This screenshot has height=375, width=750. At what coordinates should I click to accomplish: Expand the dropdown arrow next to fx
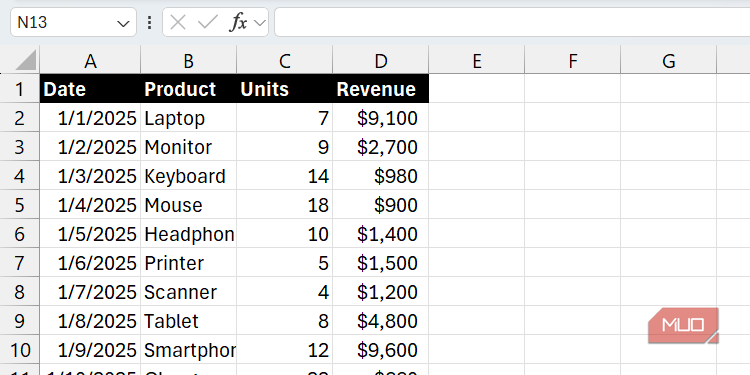[x=260, y=22]
